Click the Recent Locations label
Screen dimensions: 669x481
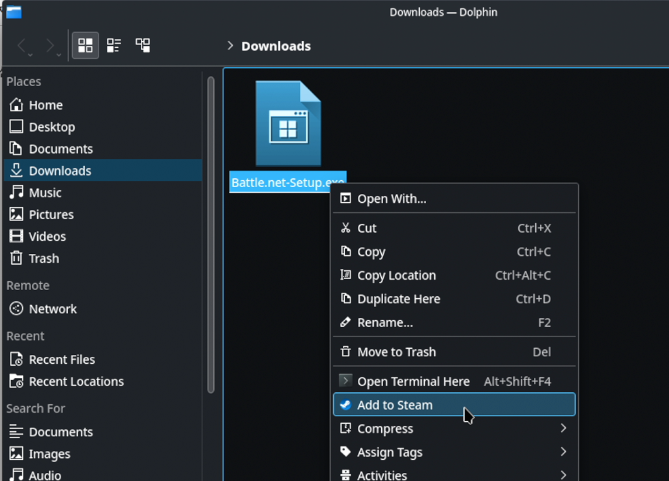pos(76,382)
